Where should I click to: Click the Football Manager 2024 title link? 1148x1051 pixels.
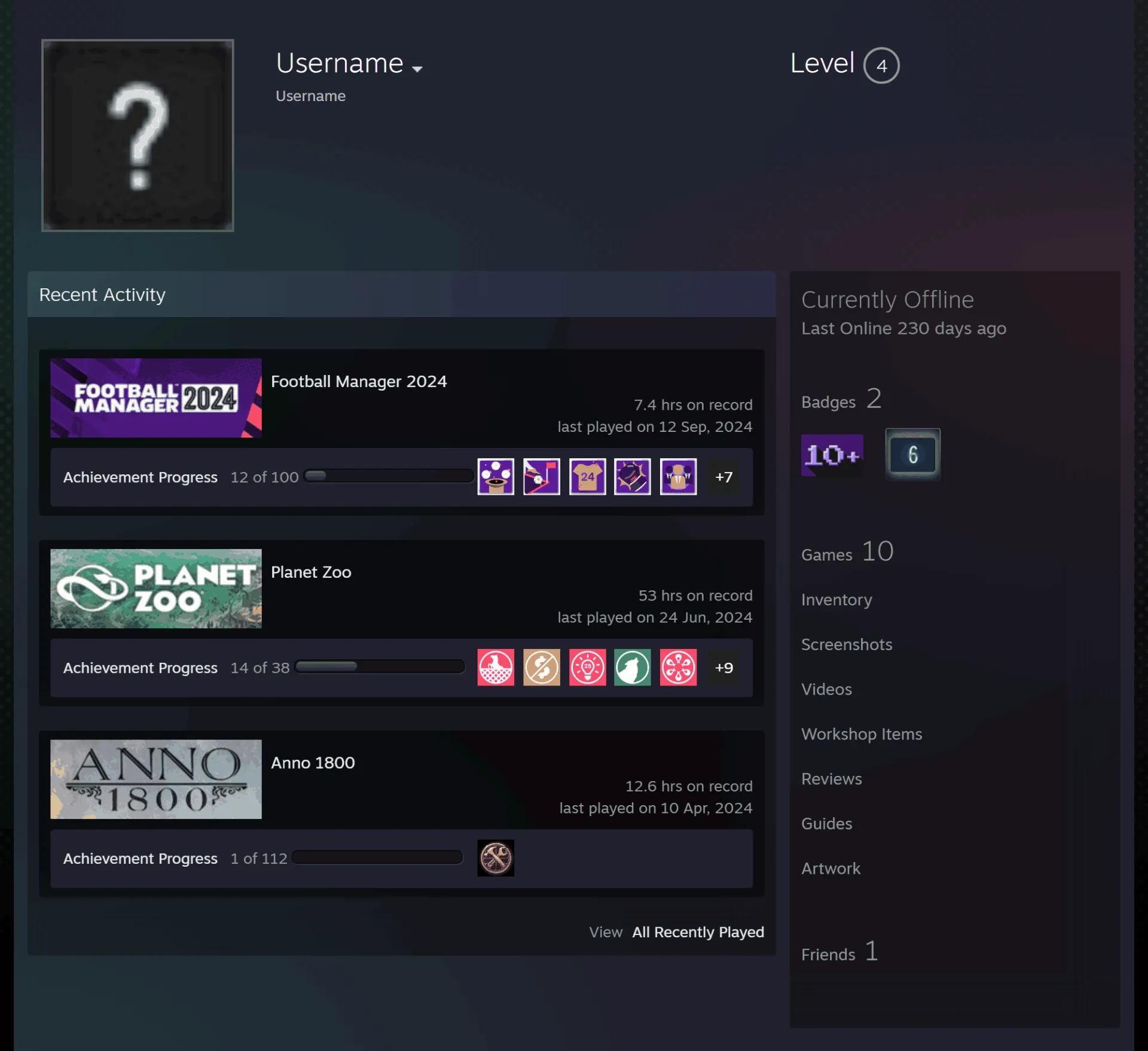pos(359,382)
